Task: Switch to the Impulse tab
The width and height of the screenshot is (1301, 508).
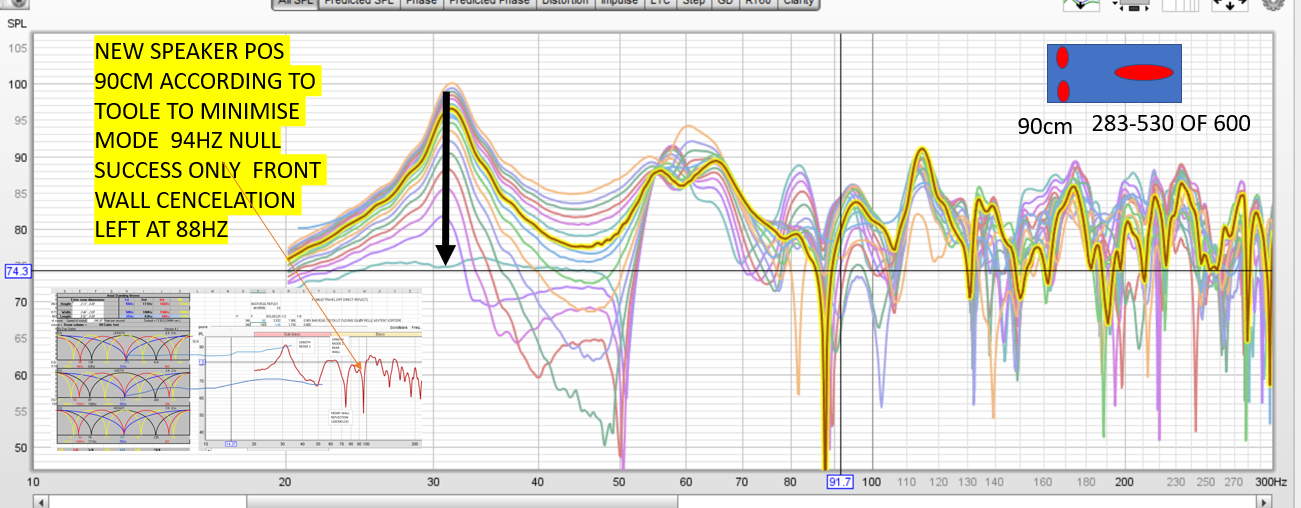Action: 620,3
